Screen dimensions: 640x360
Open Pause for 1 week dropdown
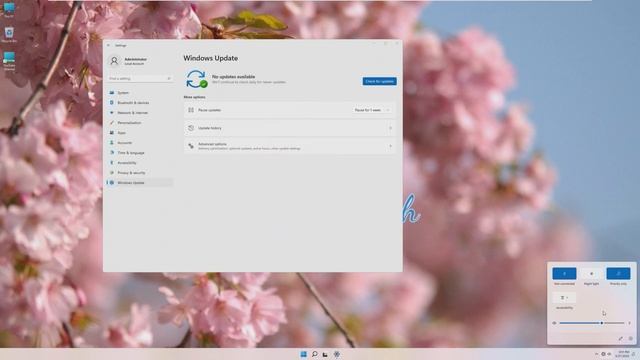tap(372, 110)
